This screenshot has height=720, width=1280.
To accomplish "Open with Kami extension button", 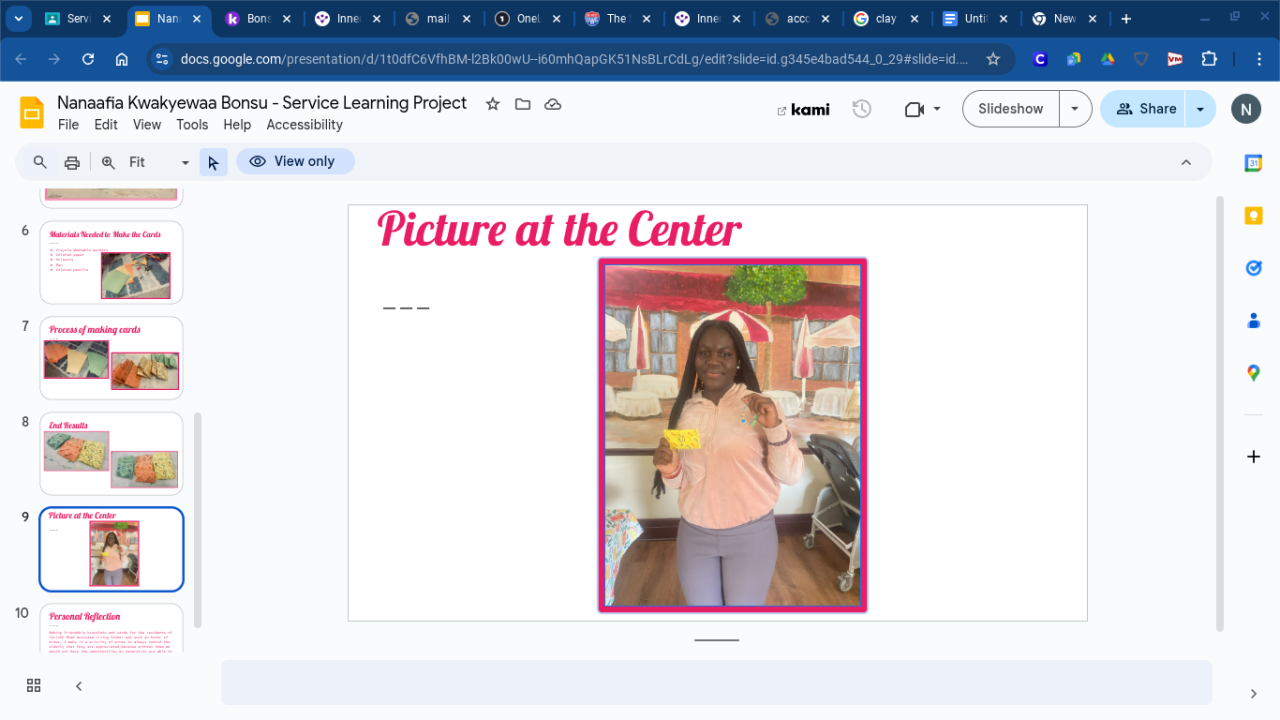I will click(803, 109).
